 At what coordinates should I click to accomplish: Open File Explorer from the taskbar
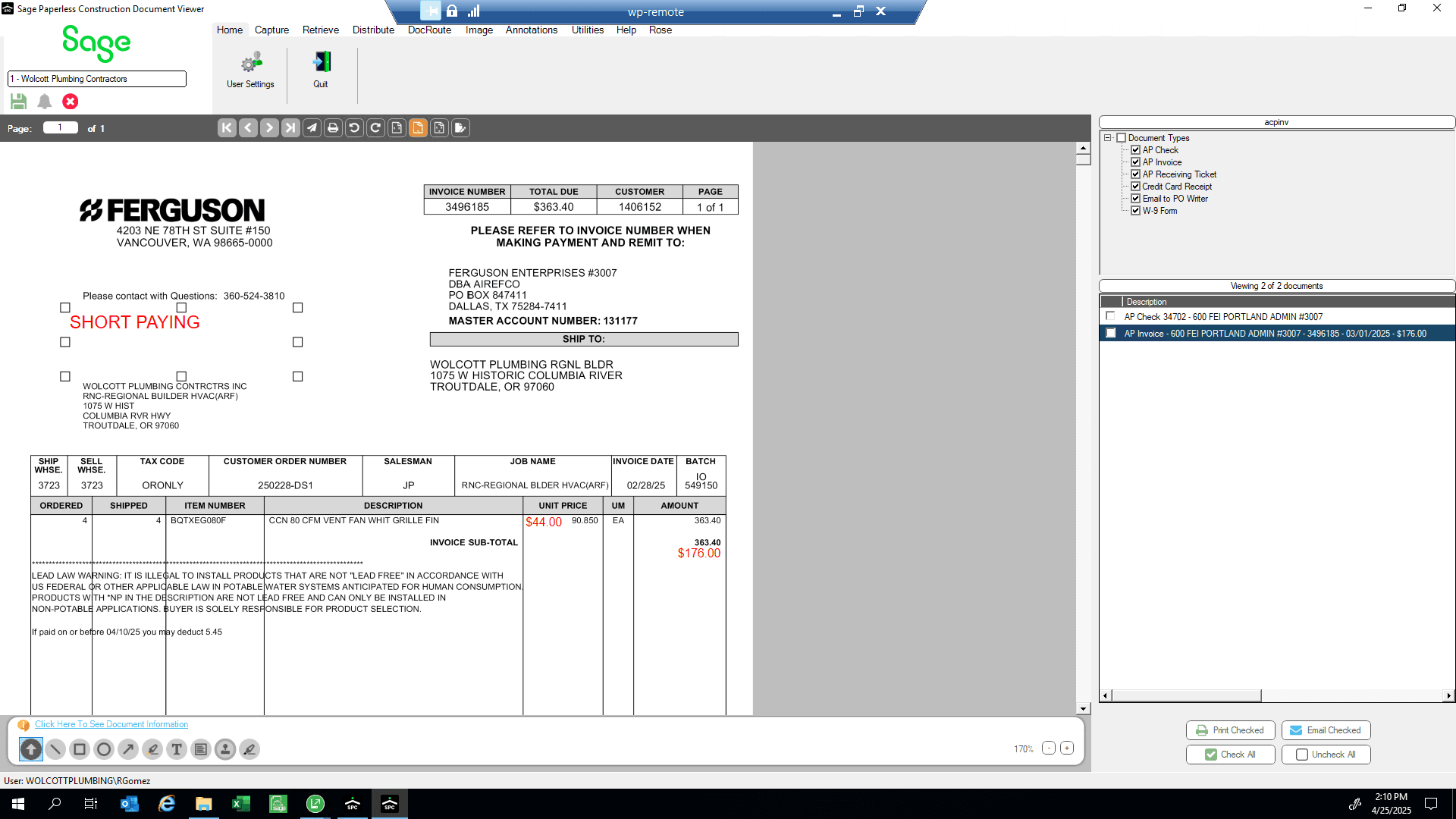[x=203, y=804]
